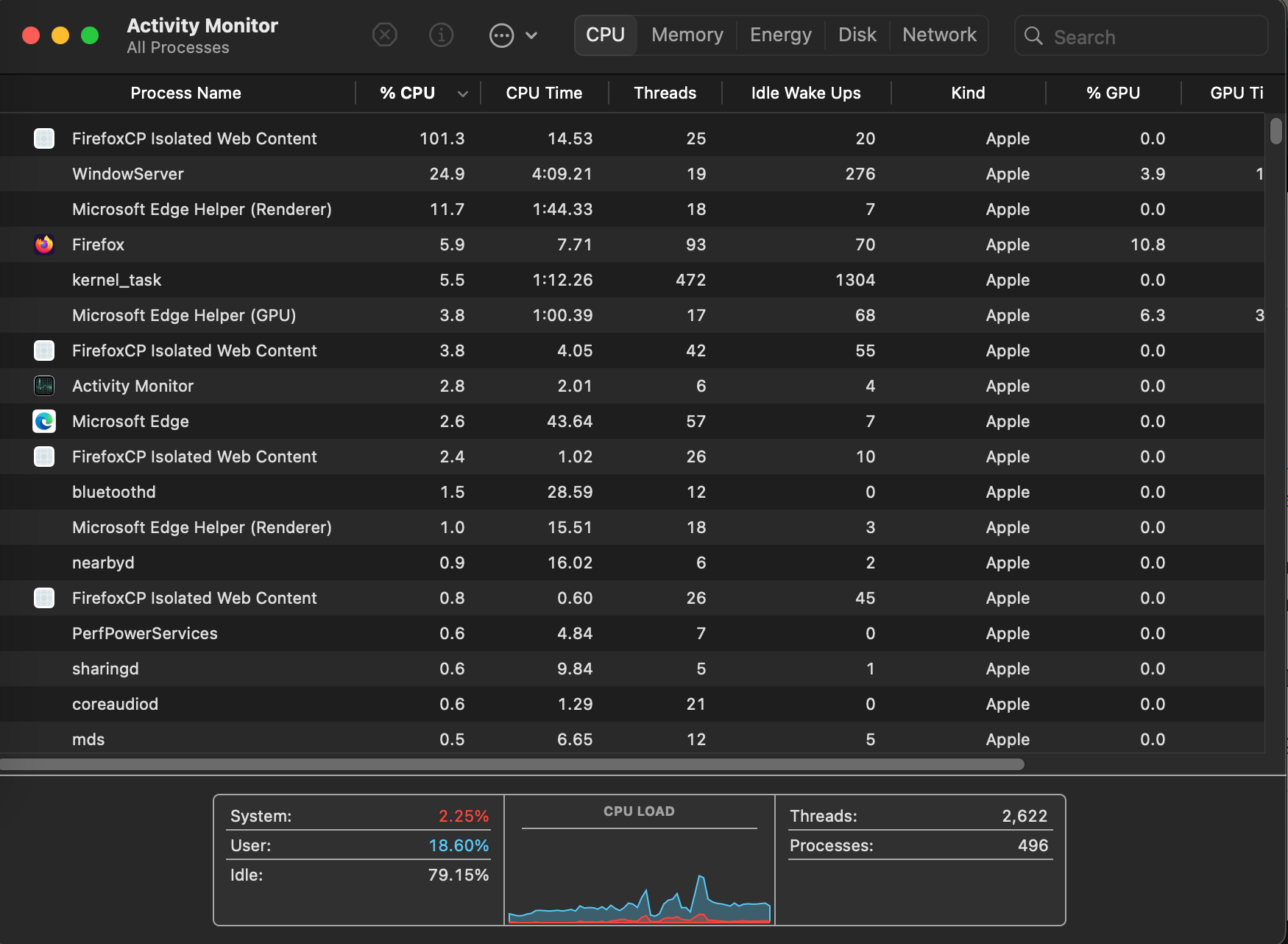
Task: Select the bluetoothd process row
Action: 632,492
